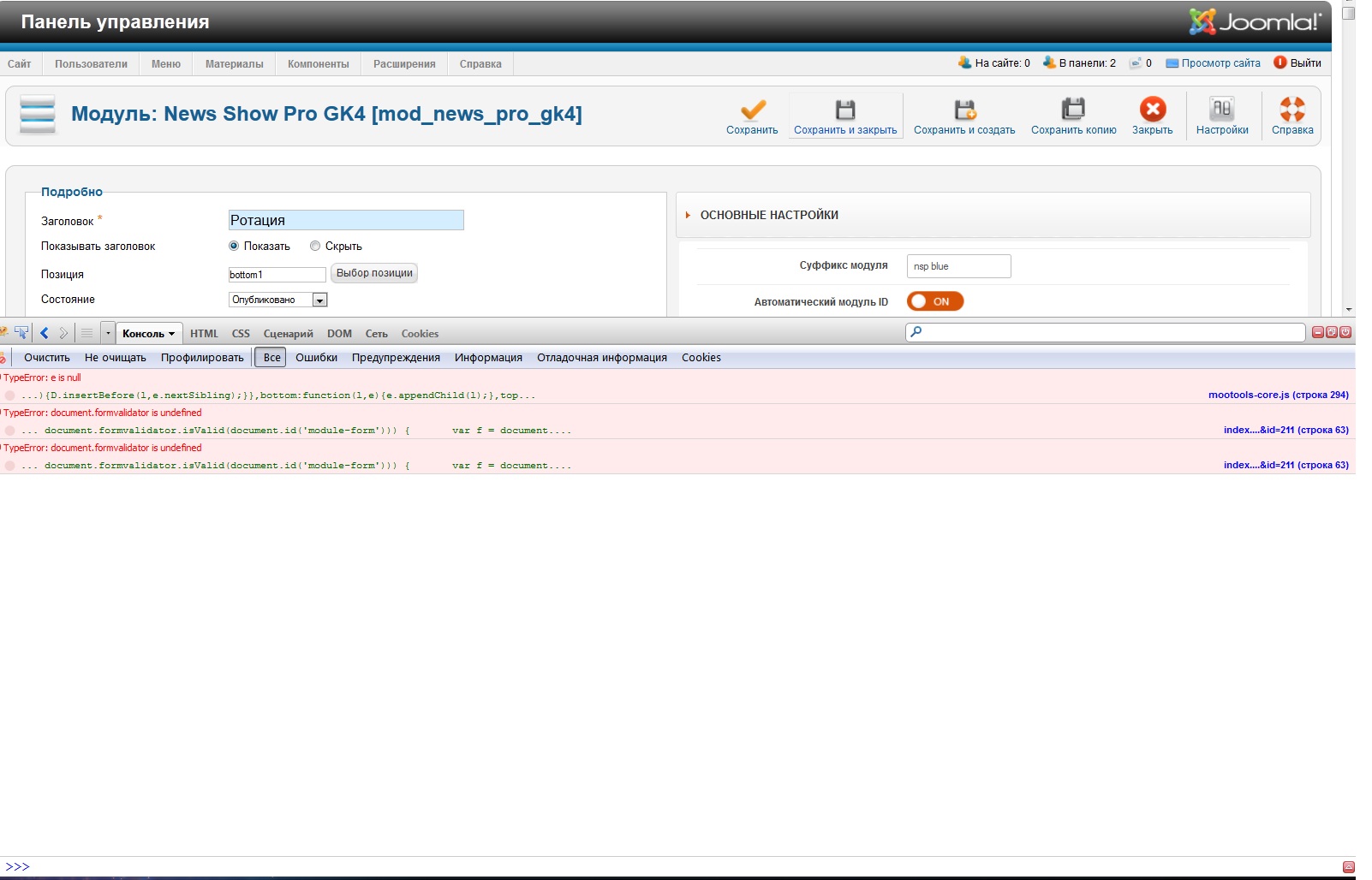Click the Суффикс модуля field
Screen dimensions: 1372x880
click(x=959, y=266)
